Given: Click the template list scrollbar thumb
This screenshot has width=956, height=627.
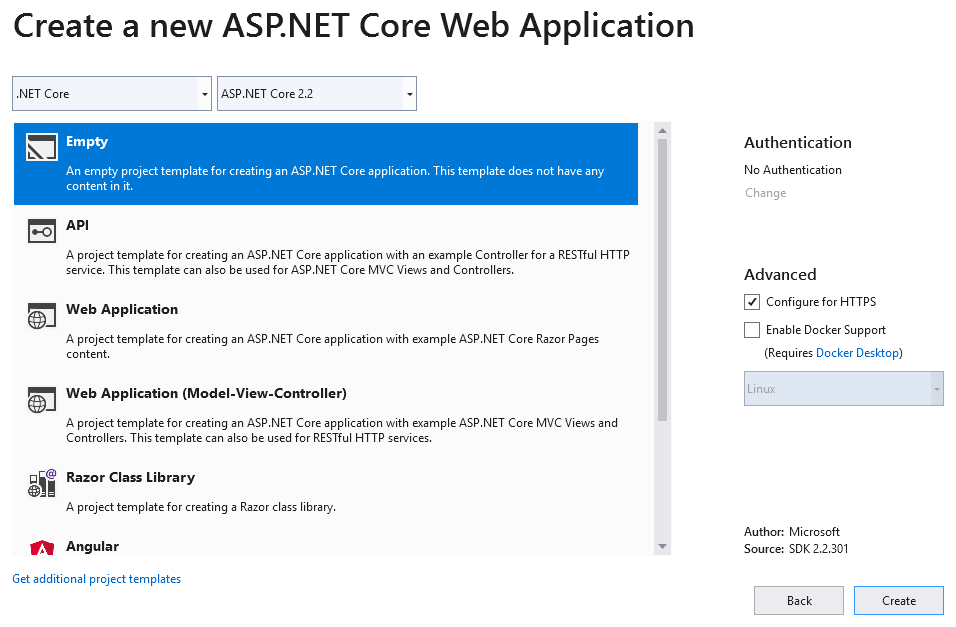Looking at the screenshot, I should coord(662,280).
